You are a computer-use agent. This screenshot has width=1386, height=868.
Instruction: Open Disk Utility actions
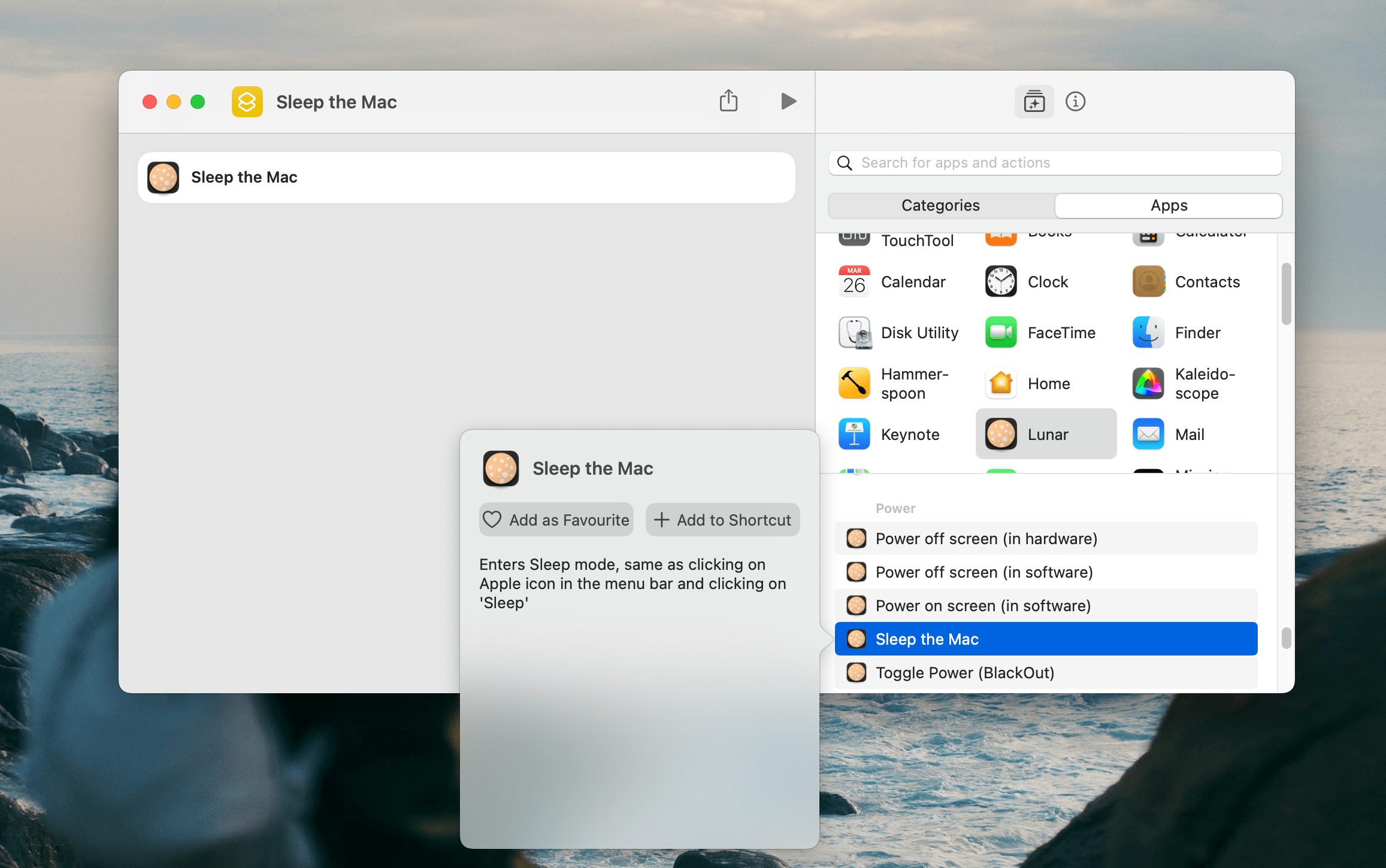click(x=899, y=333)
